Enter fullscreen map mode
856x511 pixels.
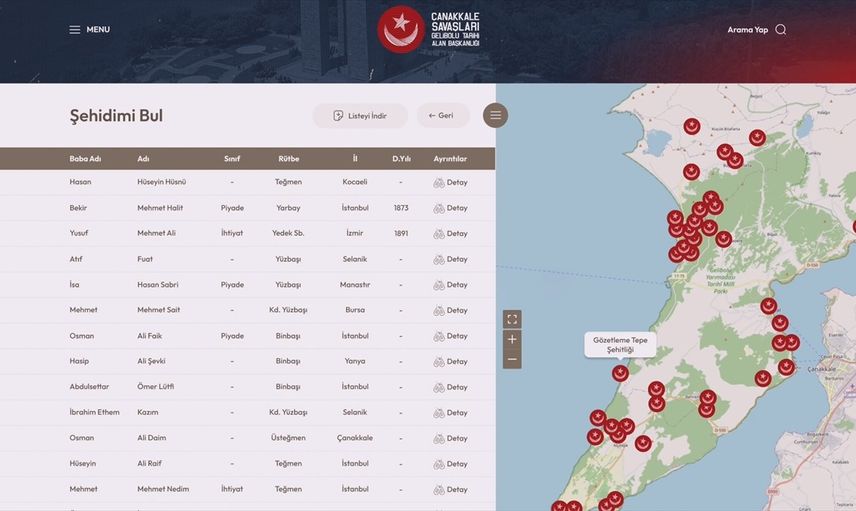[512, 319]
